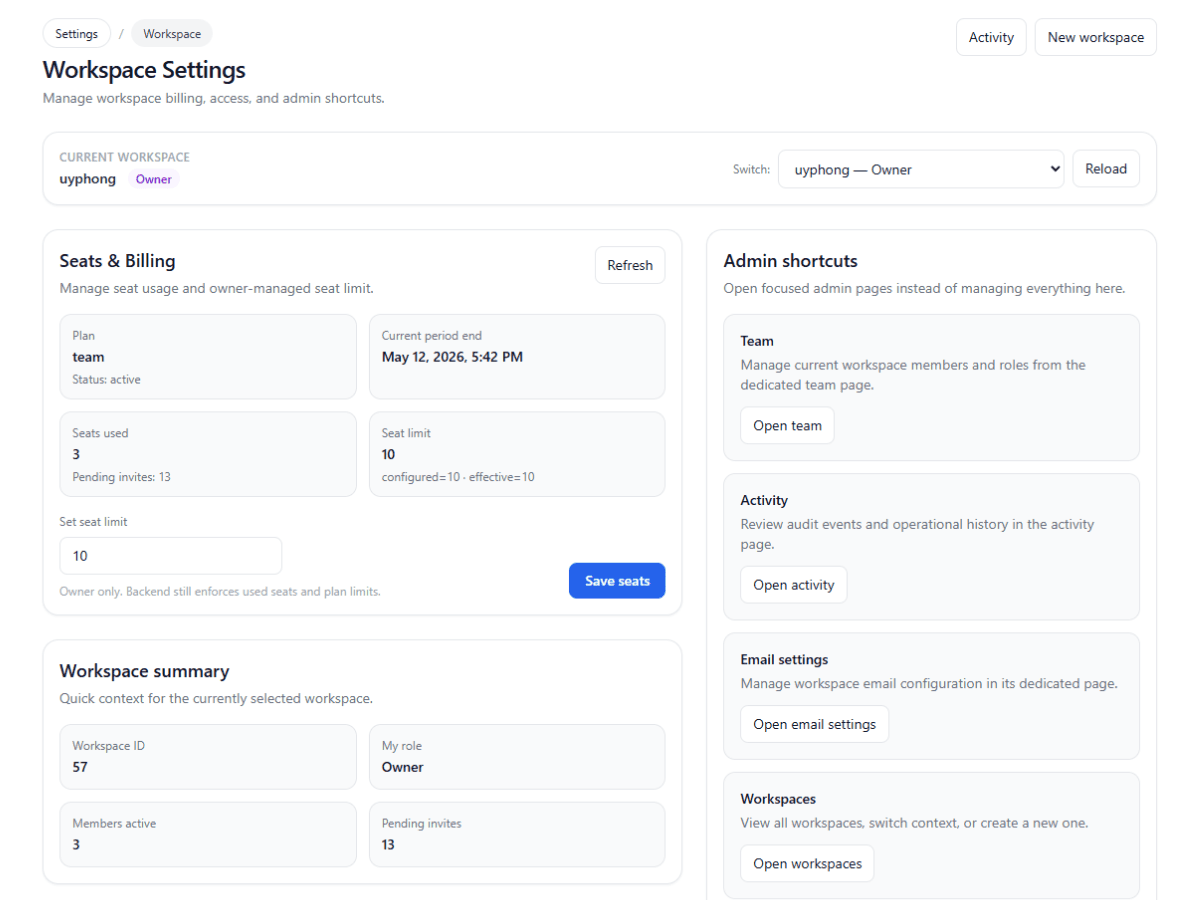Viewport: 1200px width, 900px height.
Task: Click the purple Owner role badge
Action: pos(154,180)
